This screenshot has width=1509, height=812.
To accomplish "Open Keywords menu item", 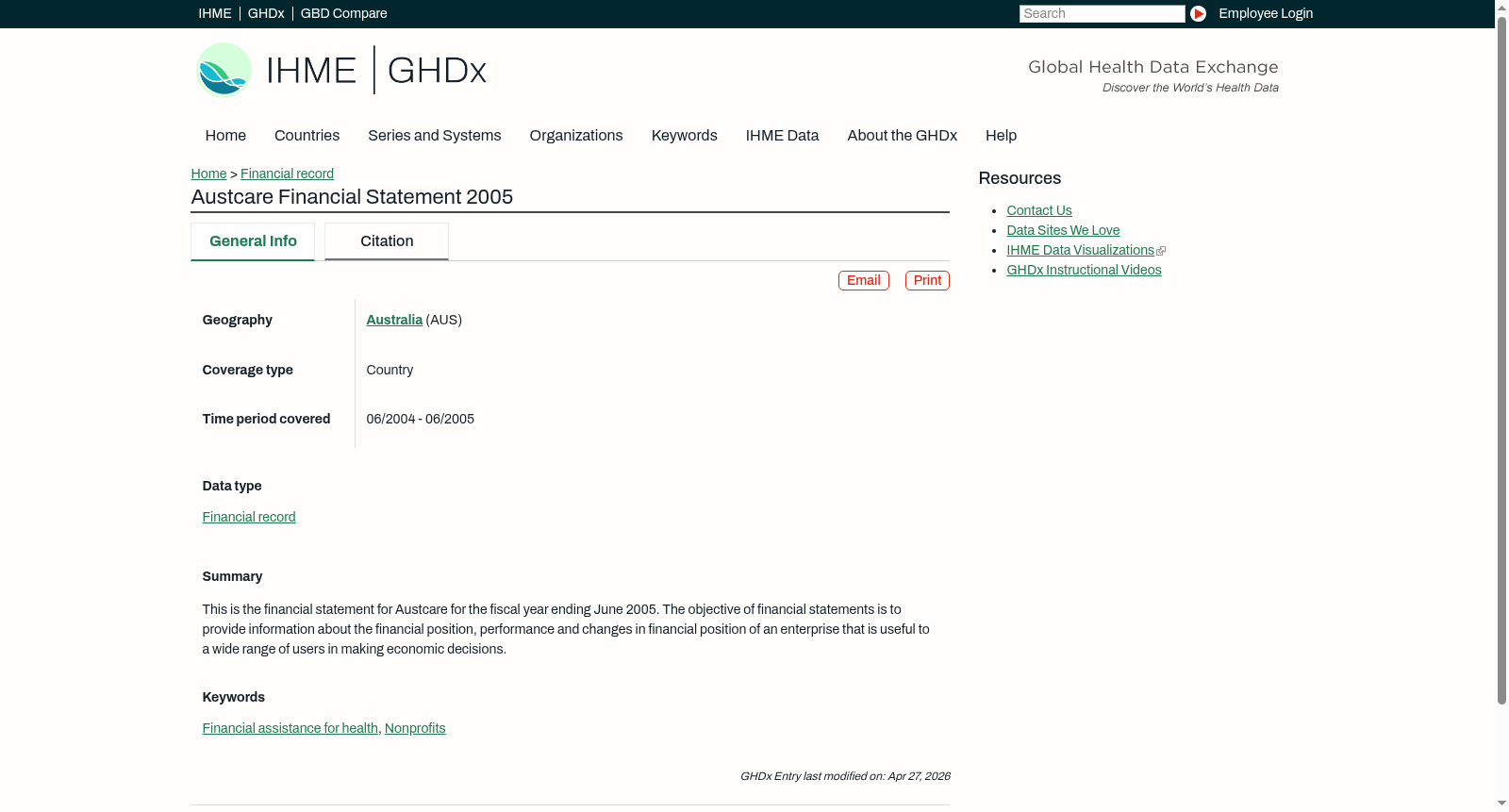I will 684,136.
